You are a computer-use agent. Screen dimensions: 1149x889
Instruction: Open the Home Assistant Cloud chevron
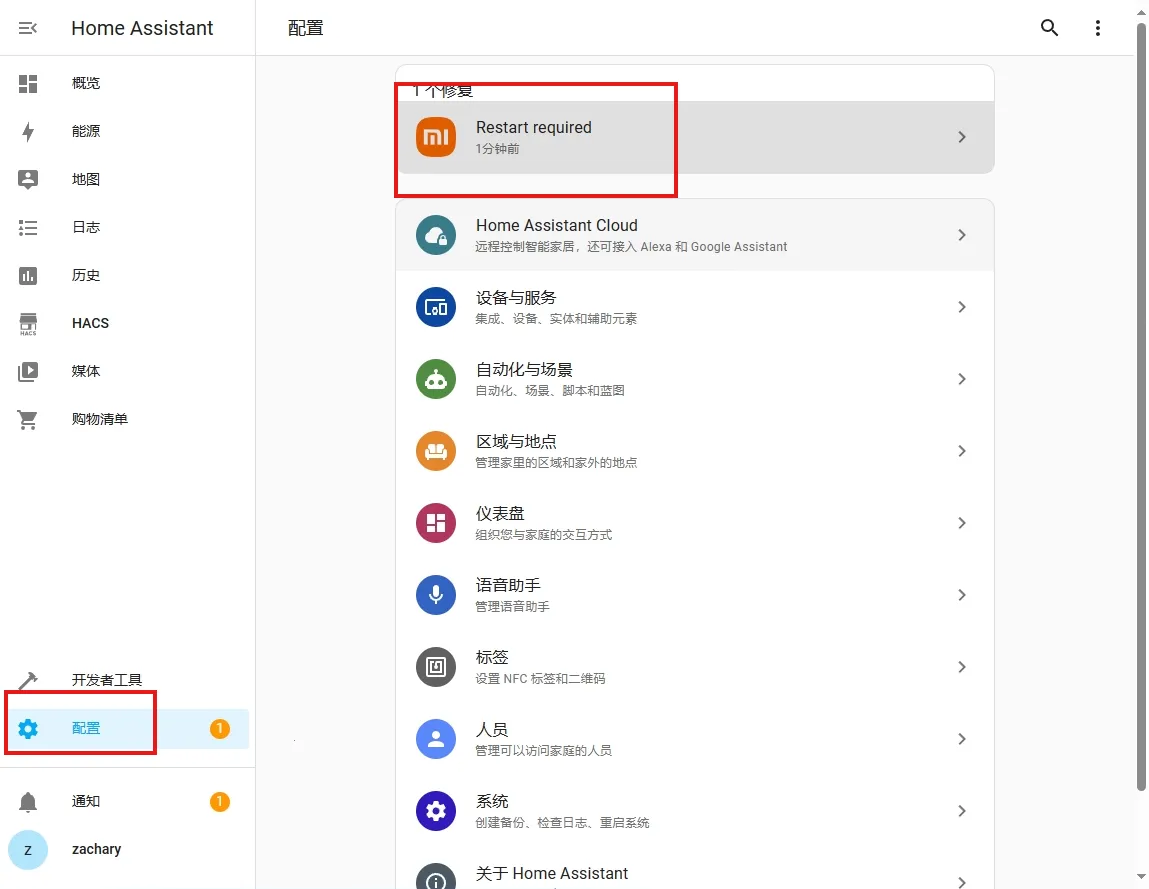point(961,235)
